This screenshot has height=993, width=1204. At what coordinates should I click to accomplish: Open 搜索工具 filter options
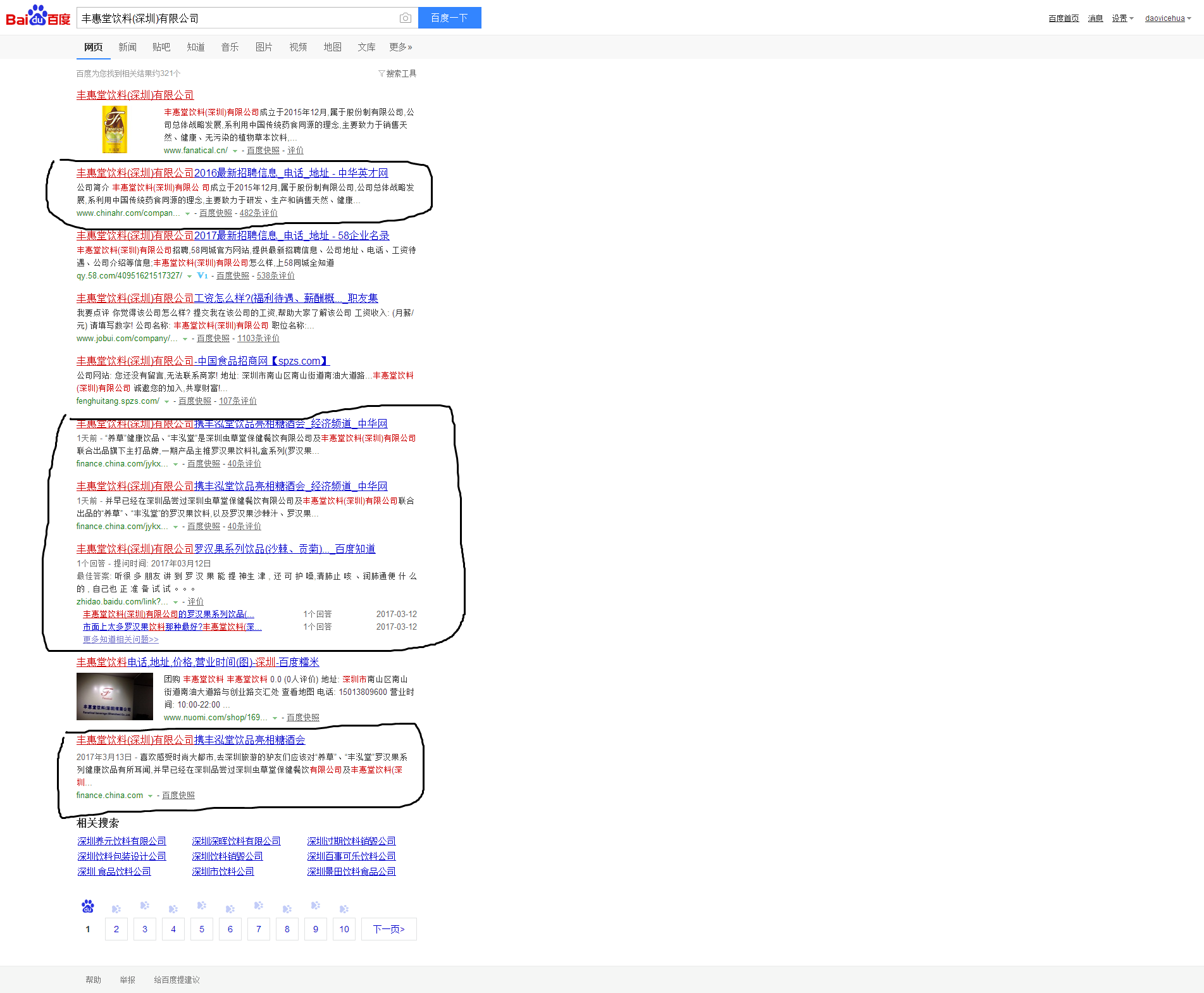(397, 73)
